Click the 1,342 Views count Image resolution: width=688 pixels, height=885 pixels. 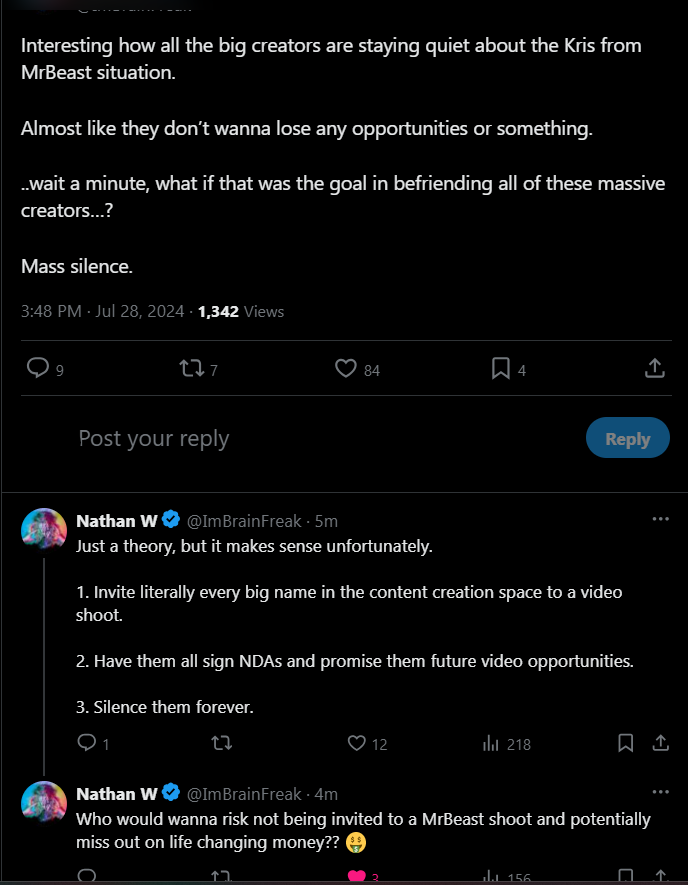pyautogui.click(x=241, y=312)
